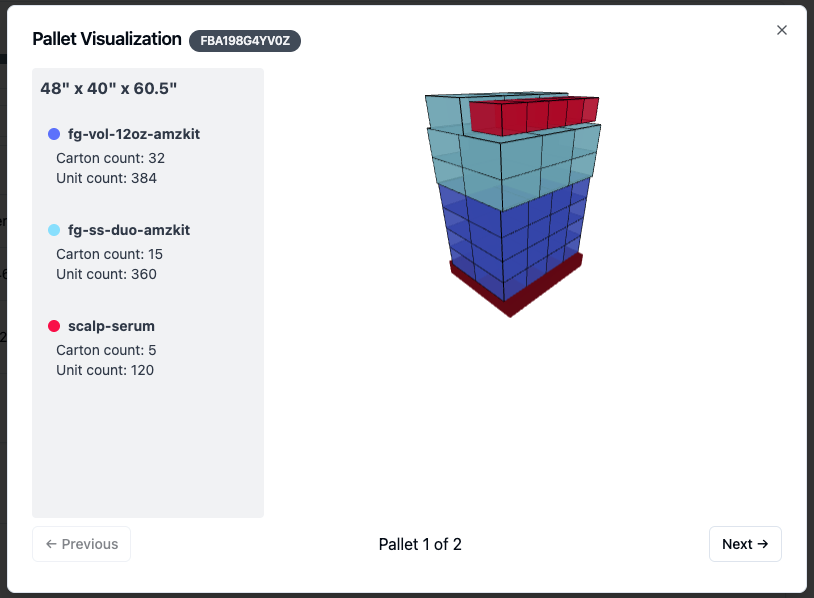
Task: Click the FBA198G4YV0Z shipment badge
Action: coord(245,40)
